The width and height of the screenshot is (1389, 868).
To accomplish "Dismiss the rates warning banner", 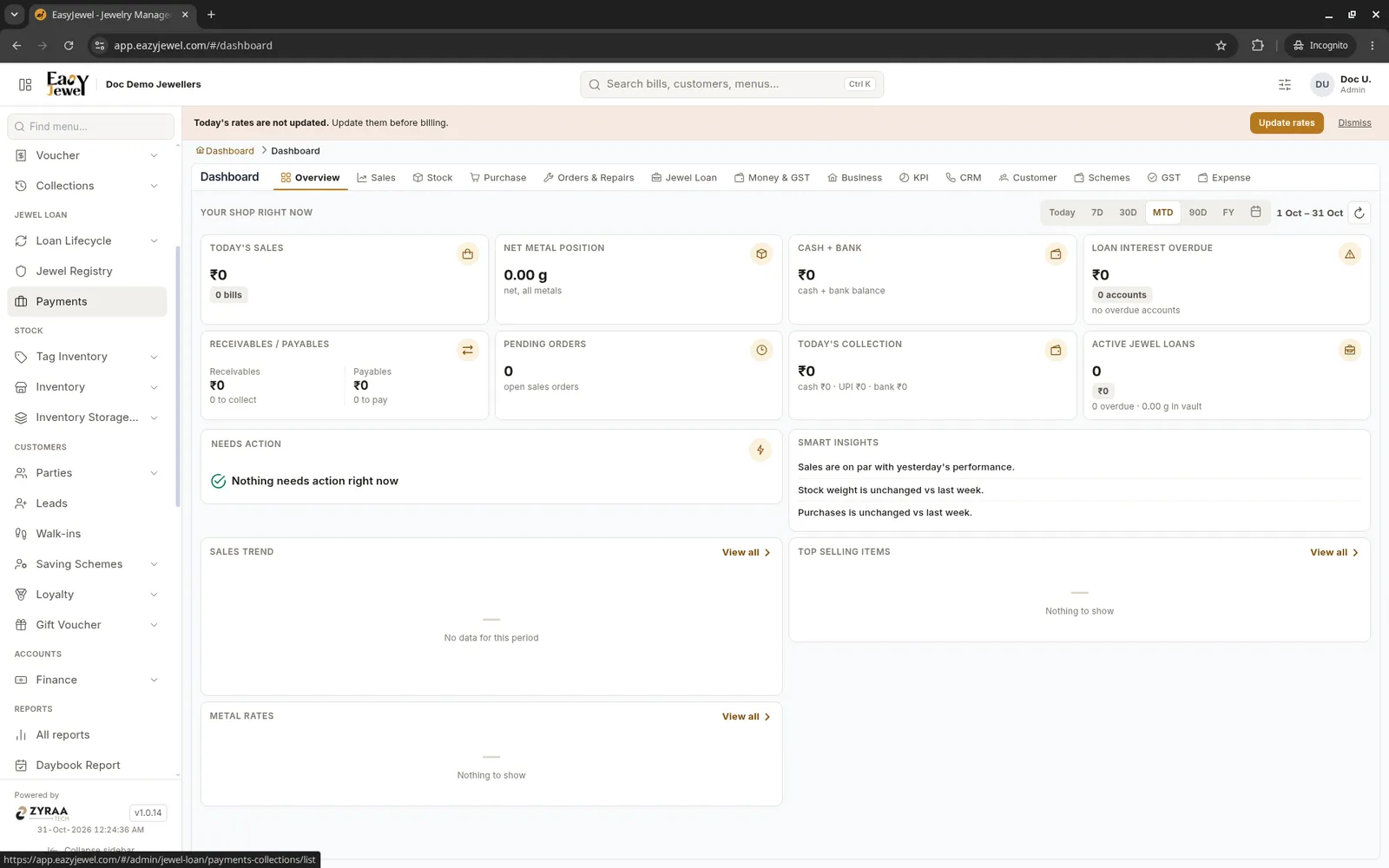I will click(1354, 123).
